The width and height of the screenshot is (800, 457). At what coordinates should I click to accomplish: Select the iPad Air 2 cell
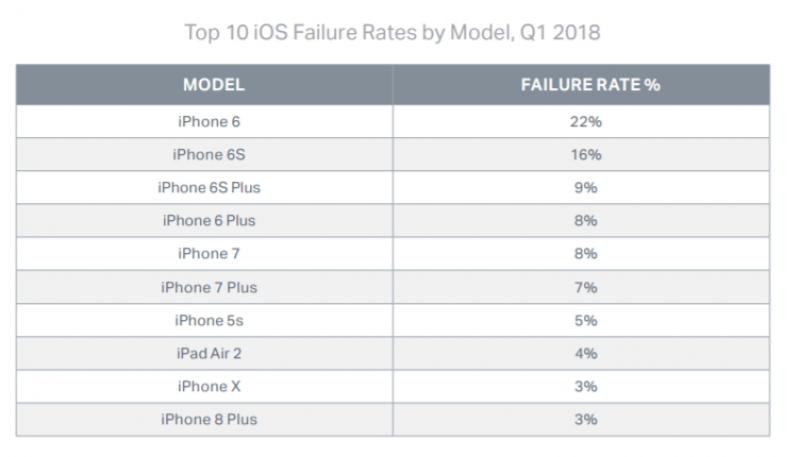click(x=209, y=354)
